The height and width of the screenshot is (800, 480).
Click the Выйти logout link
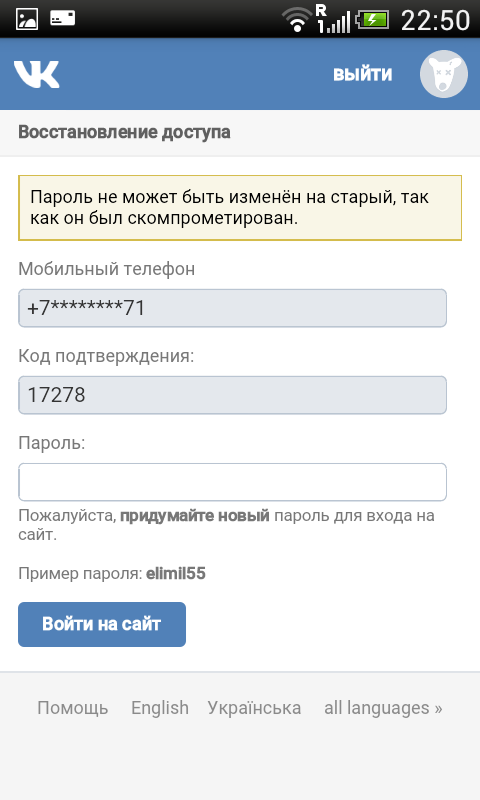pyautogui.click(x=363, y=74)
